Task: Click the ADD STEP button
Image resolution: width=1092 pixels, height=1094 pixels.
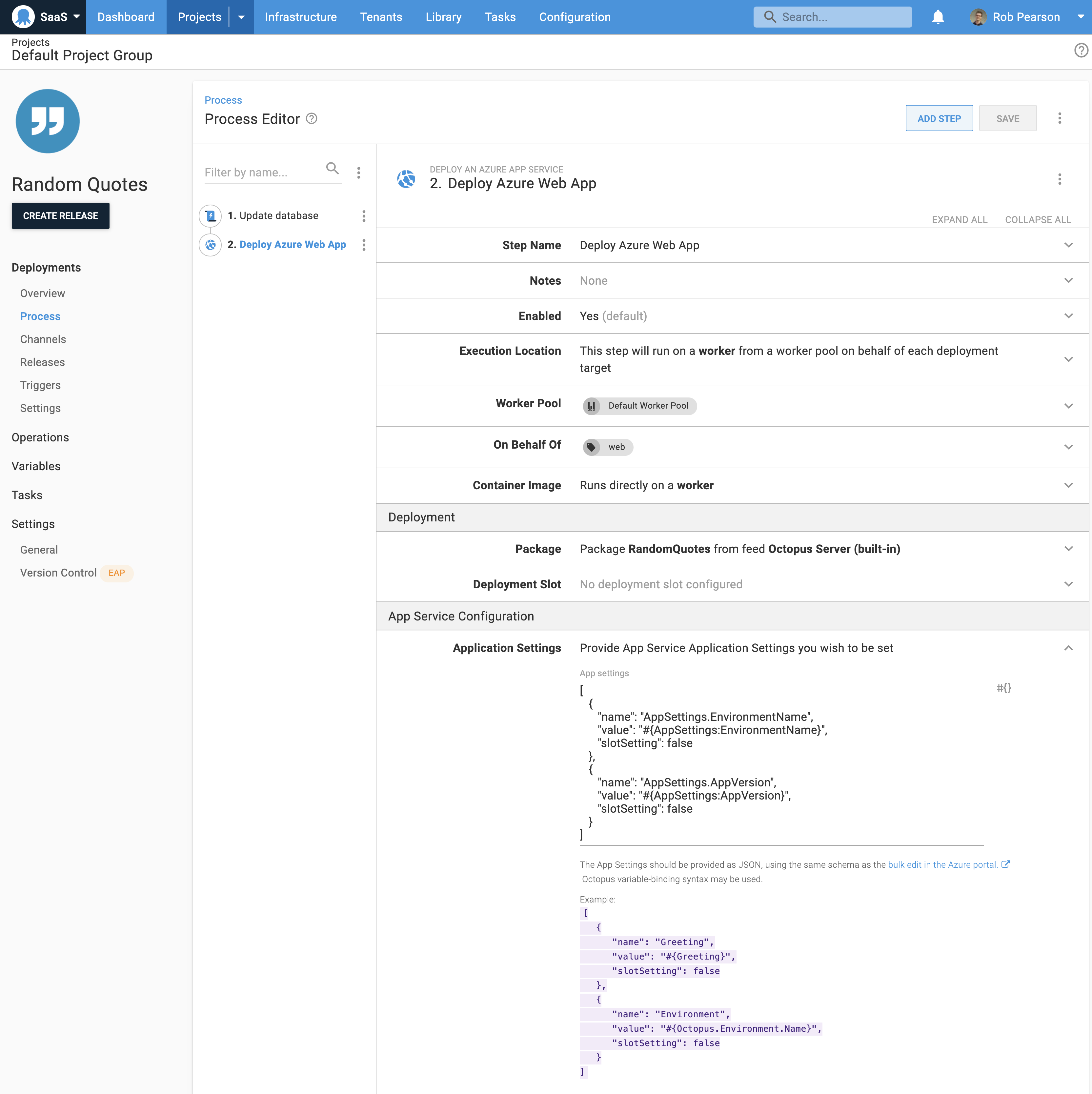Action: click(x=939, y=118)
